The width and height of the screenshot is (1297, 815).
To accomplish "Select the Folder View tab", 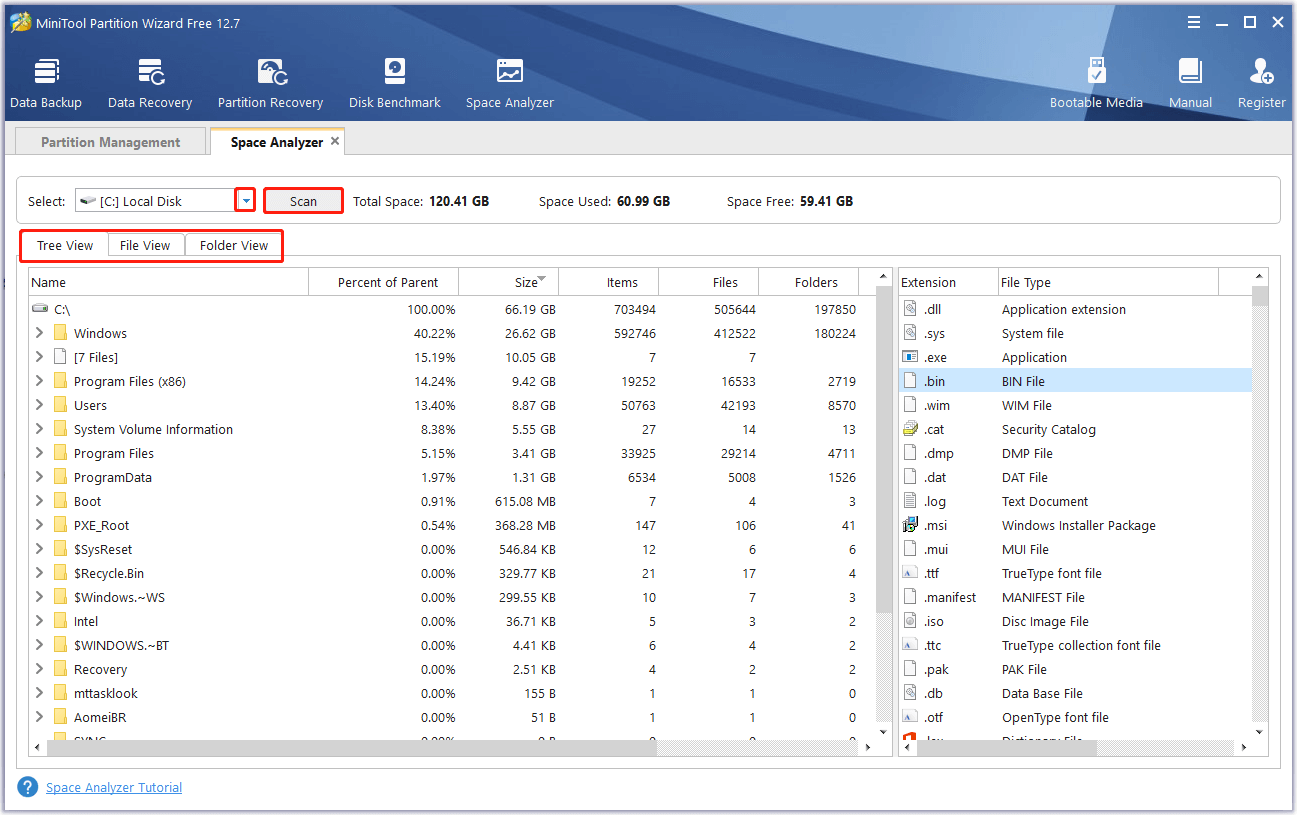I will [x=234, y=246].
